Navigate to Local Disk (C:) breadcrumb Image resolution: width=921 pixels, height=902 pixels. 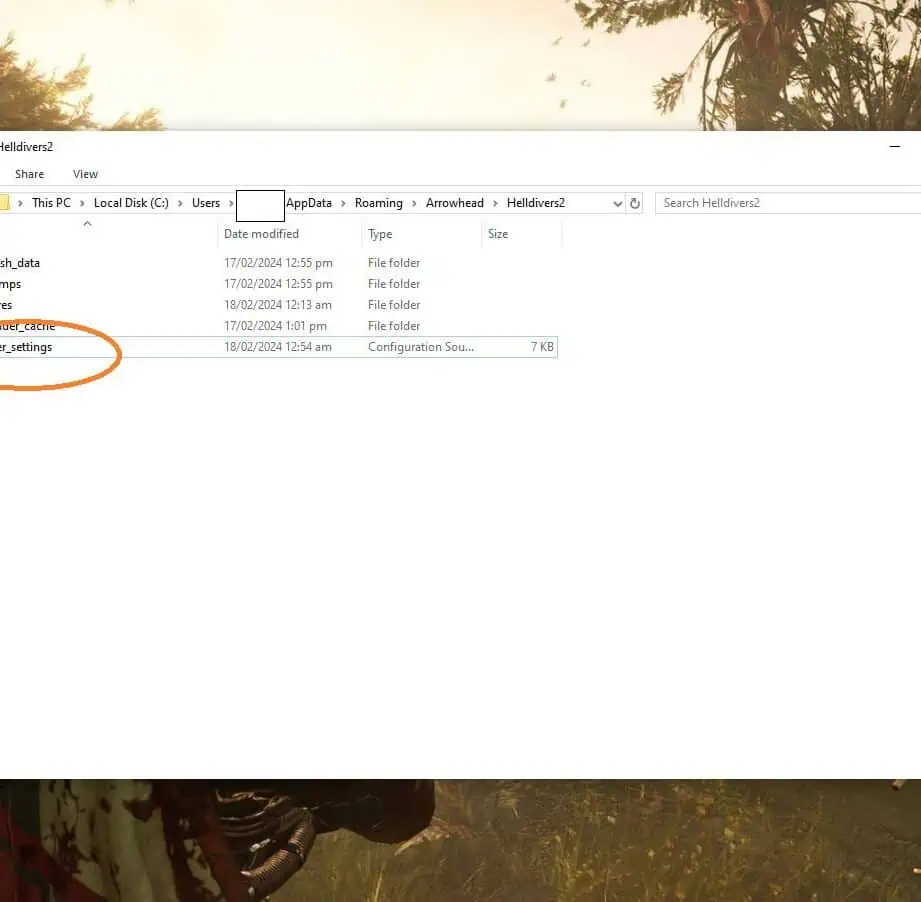[131, 203]
